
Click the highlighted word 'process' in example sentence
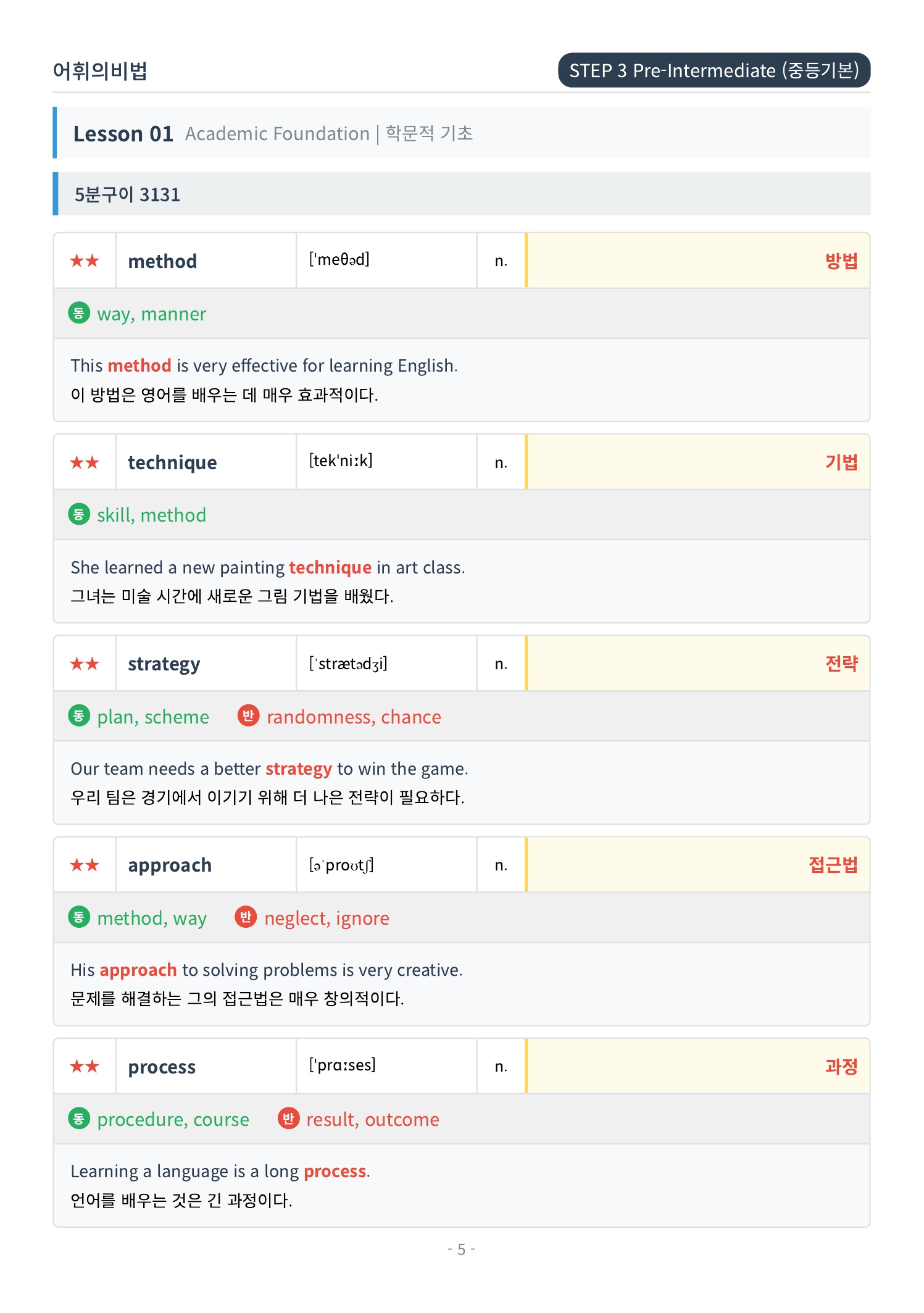(335, 1171)
